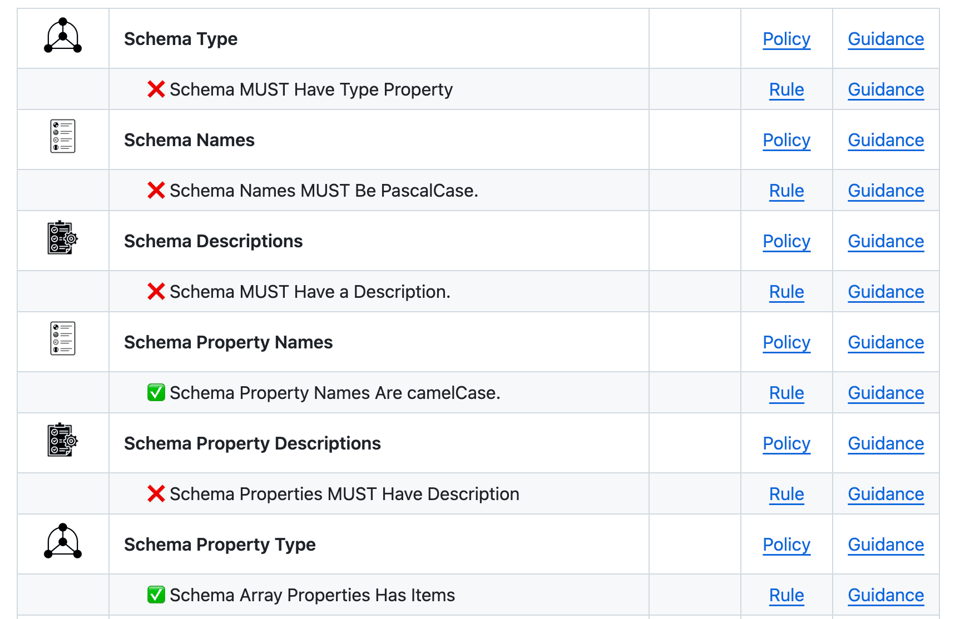960x619 pixels.
Task: Click red X beside Schema MUST Have Type Property
Action: [156, 89]
